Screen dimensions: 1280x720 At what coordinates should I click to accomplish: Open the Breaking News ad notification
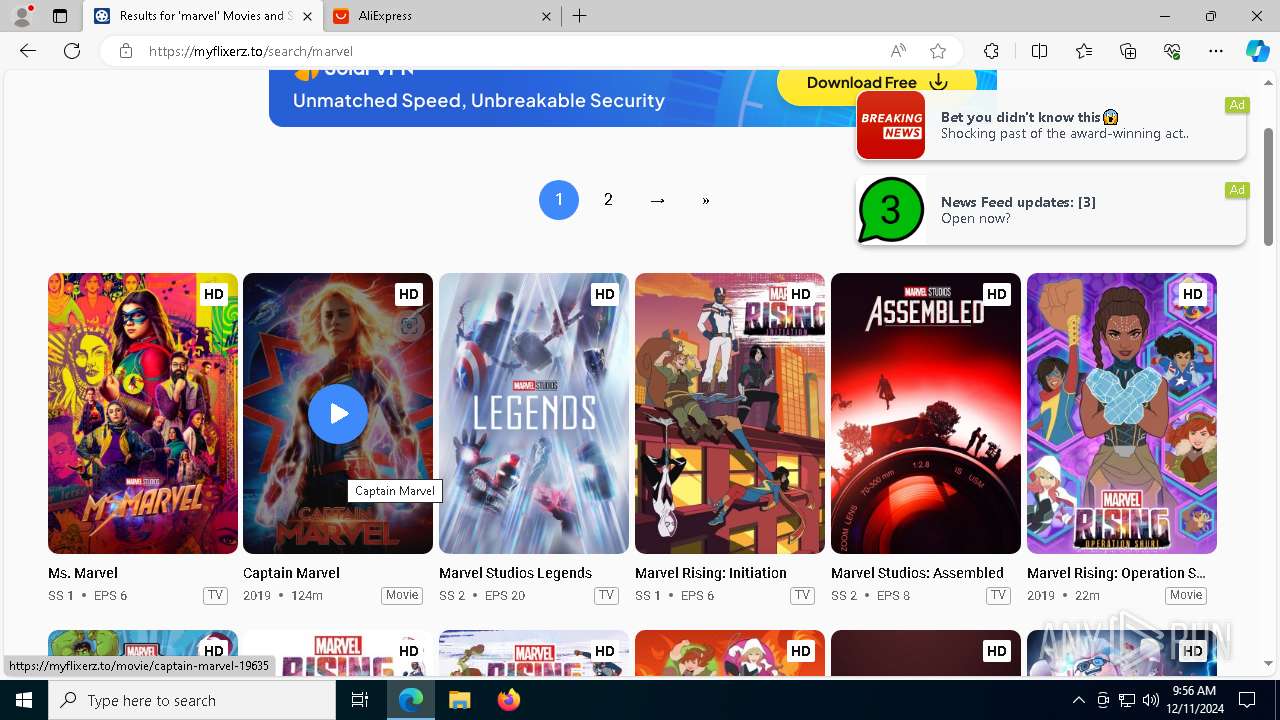pos(1051,125)
